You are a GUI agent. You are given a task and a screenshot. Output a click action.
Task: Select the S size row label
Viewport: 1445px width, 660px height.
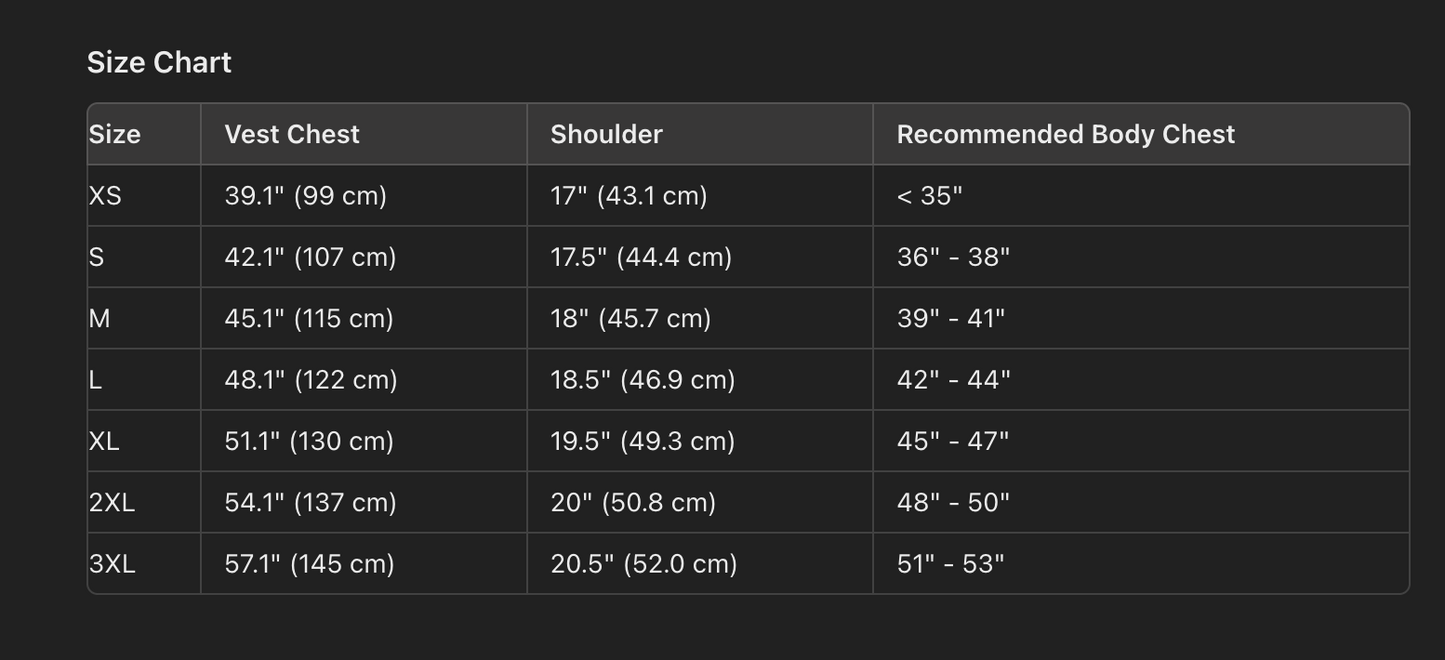click(97, 257)
